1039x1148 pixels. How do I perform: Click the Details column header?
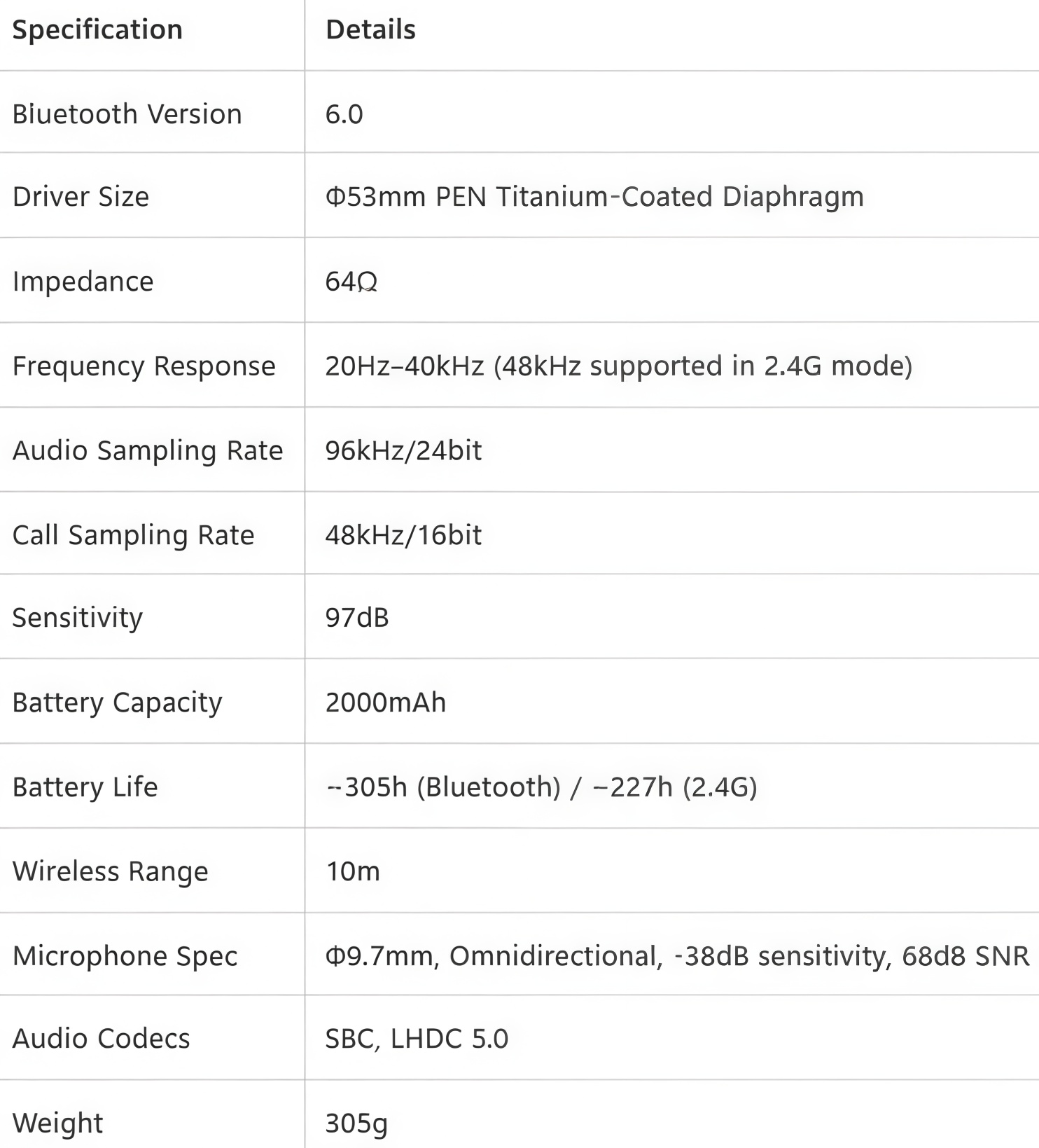[370, 30]
